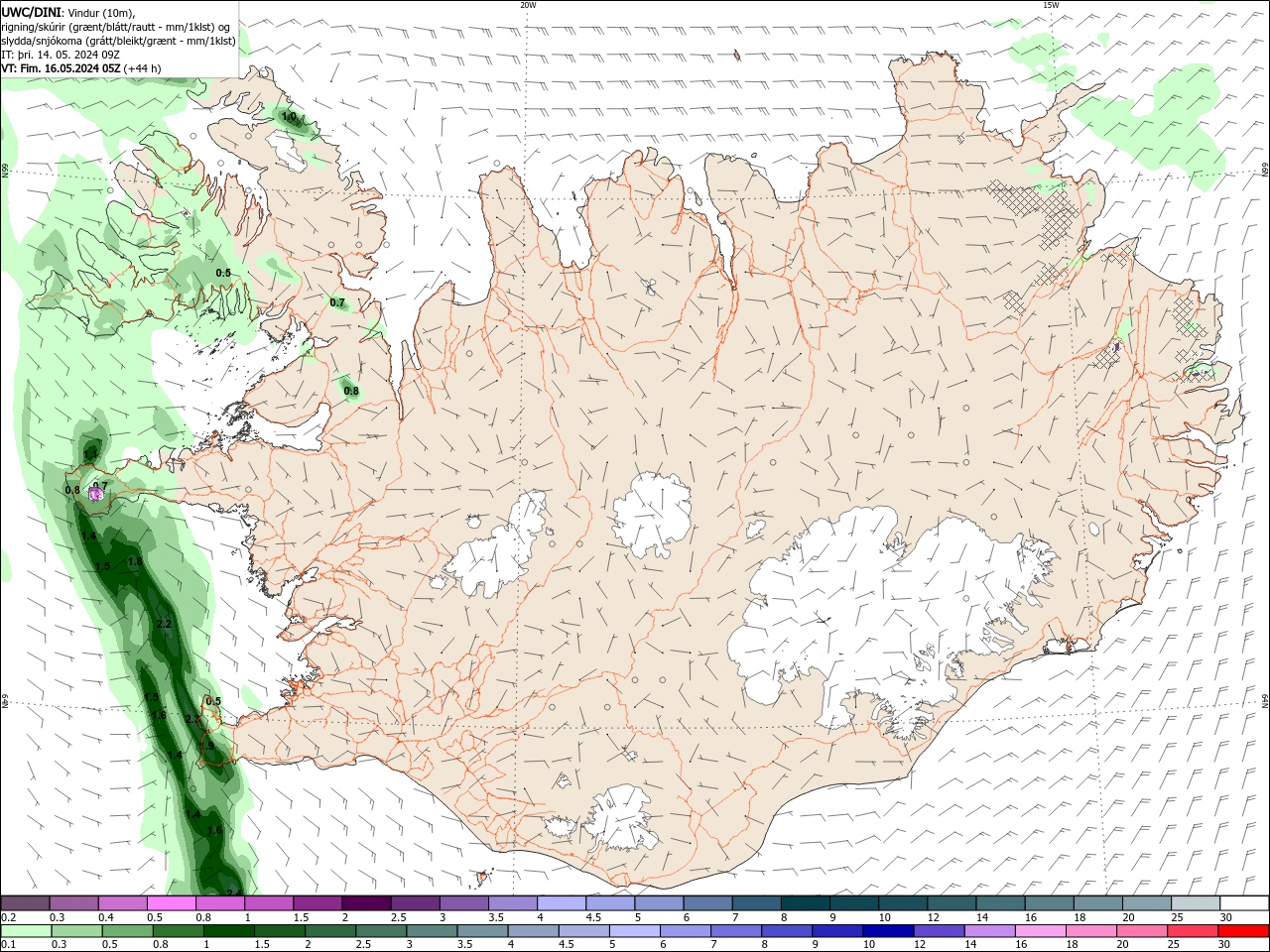1270x952 pixels.
Task: Click the crimson 25 swatch beside the bright red one
Action: click(x=1192, y=930)
